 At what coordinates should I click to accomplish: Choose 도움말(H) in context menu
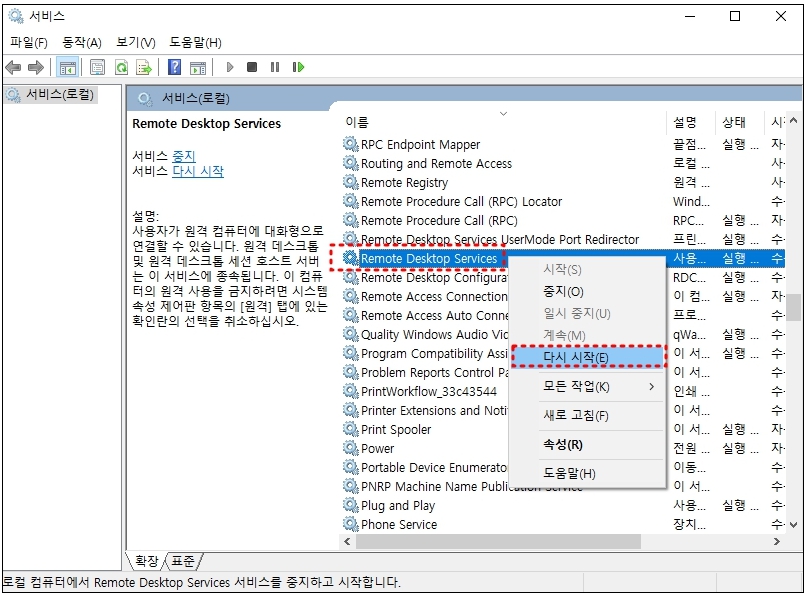click(x=587, y=473)
